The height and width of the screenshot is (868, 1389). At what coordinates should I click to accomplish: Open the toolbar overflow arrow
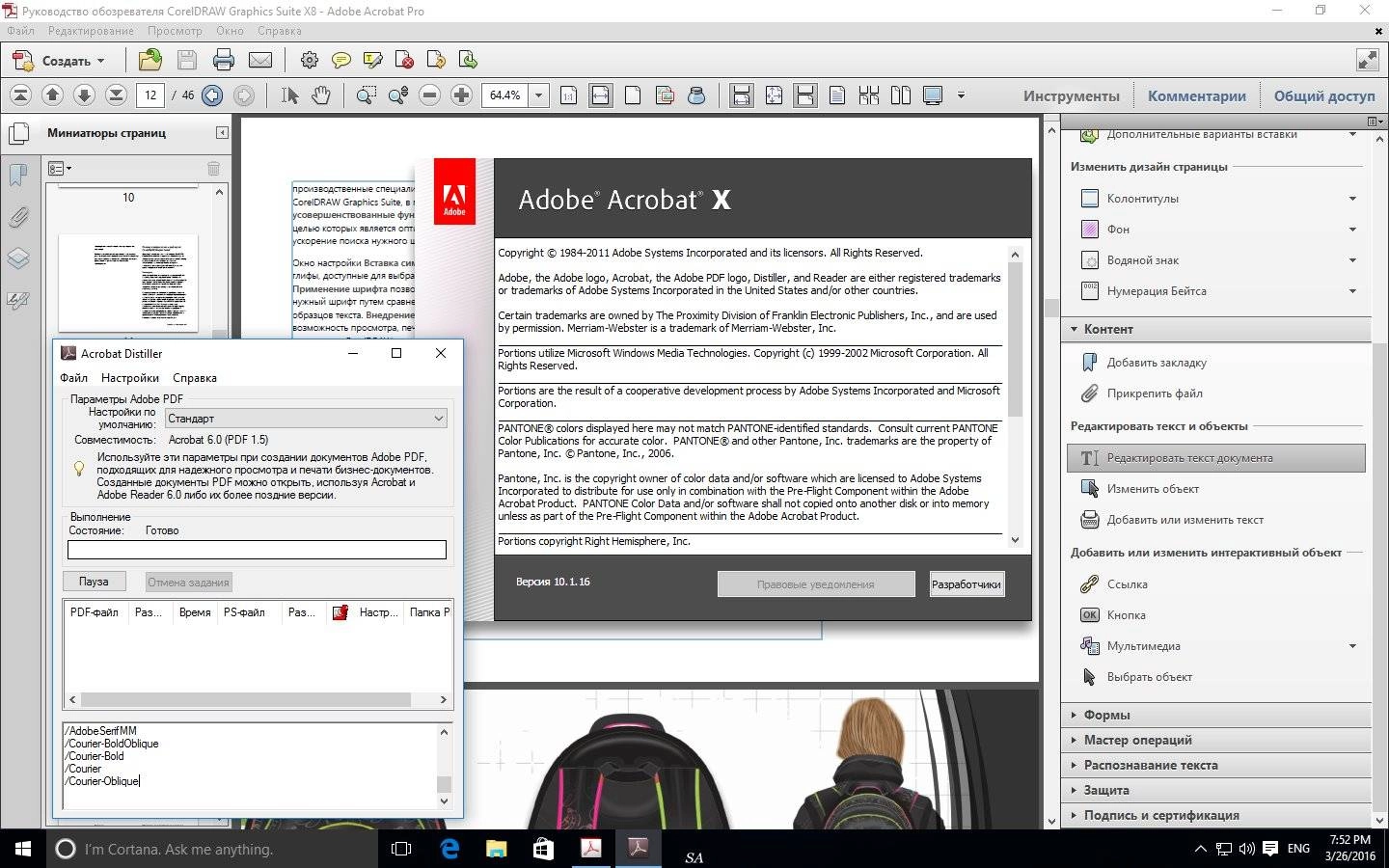tap(961, 95)
